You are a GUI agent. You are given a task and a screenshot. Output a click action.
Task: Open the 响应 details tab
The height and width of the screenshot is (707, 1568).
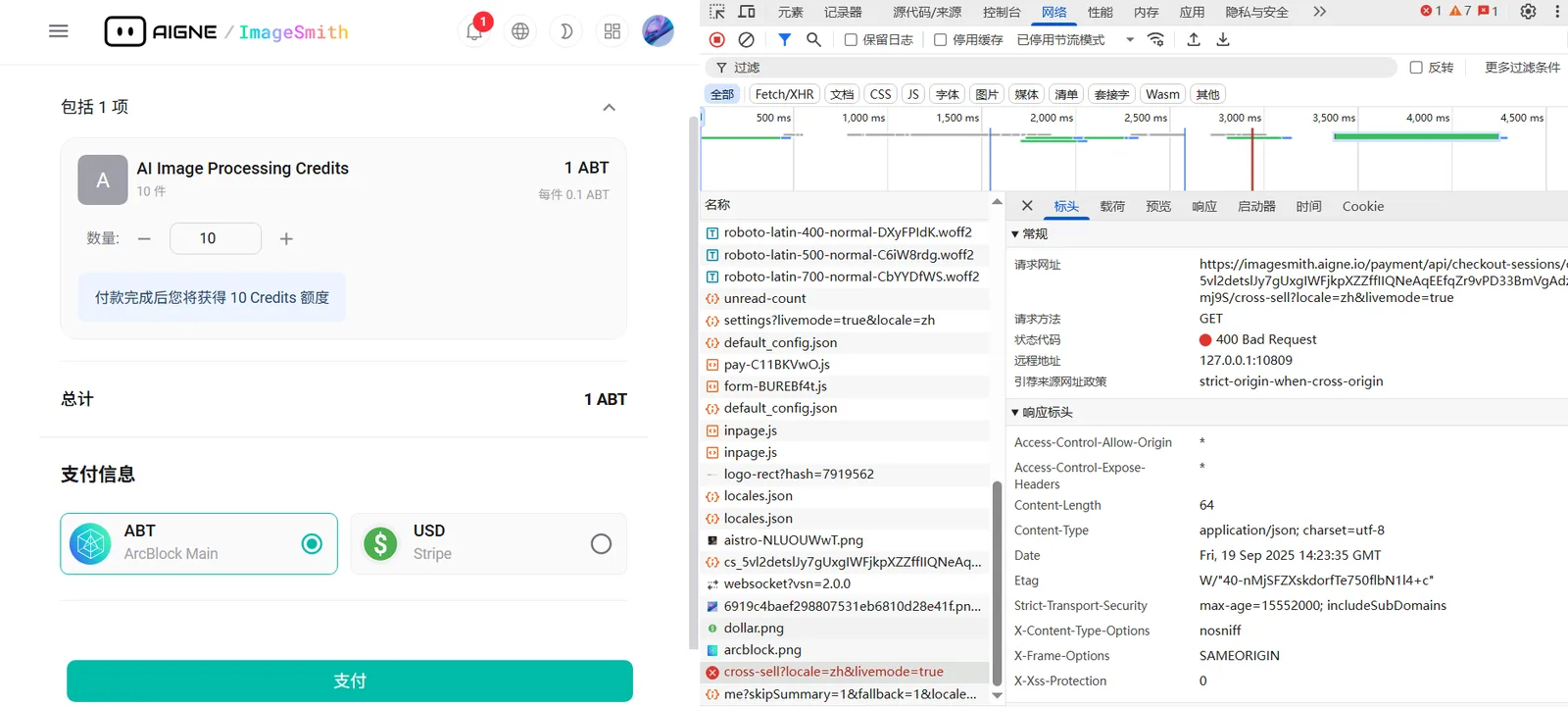(x=1204, y=206)
